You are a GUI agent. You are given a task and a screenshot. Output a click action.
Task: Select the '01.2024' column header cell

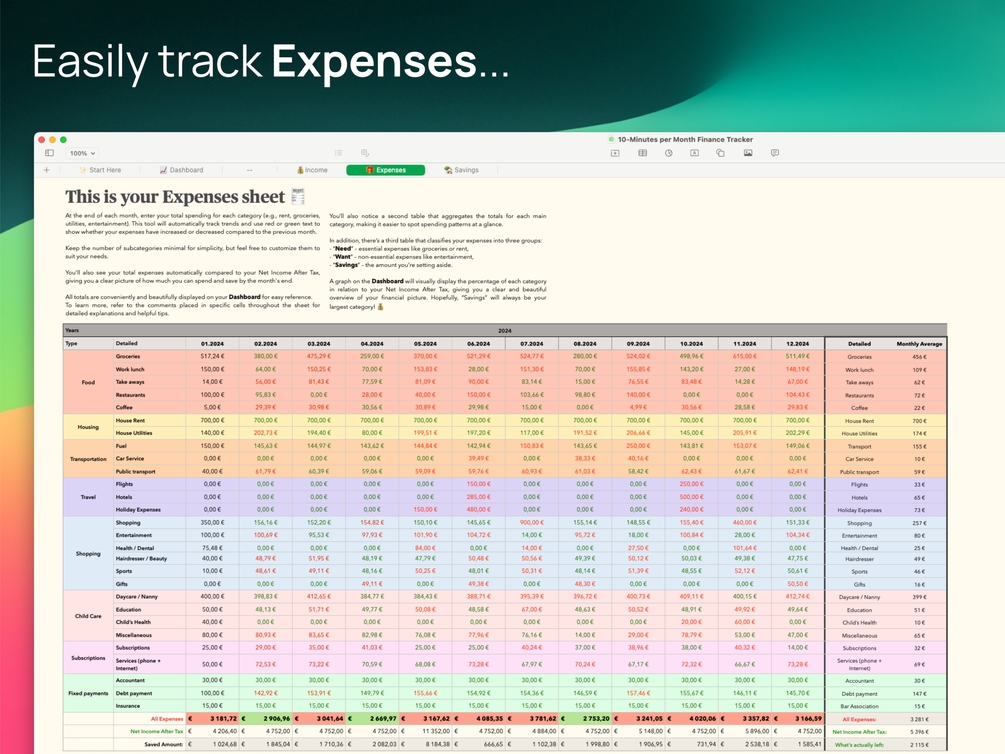212,344
